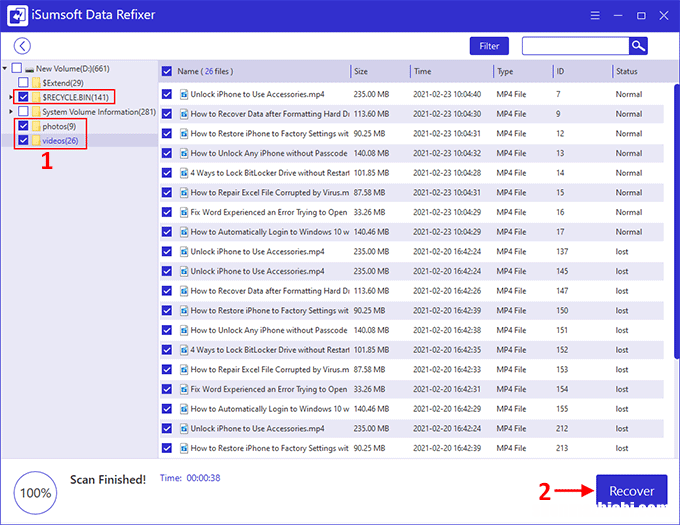Collapse the New Volume(D:) tree node
This screenshot has height=525, width=680.
(x=5, y=68)
